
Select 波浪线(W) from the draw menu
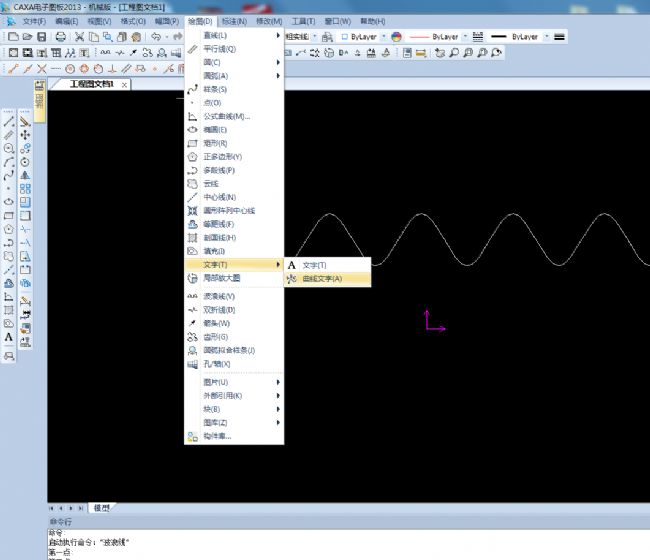pos(219,296)
